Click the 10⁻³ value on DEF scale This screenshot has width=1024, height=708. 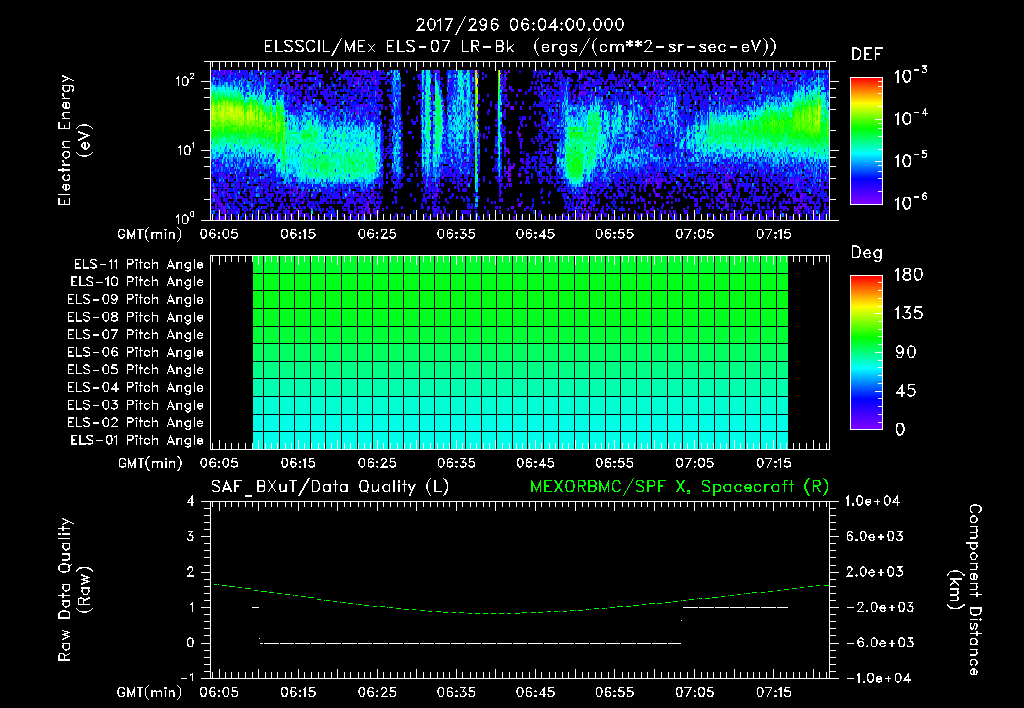pyautogui.click(x=910, y=76)
